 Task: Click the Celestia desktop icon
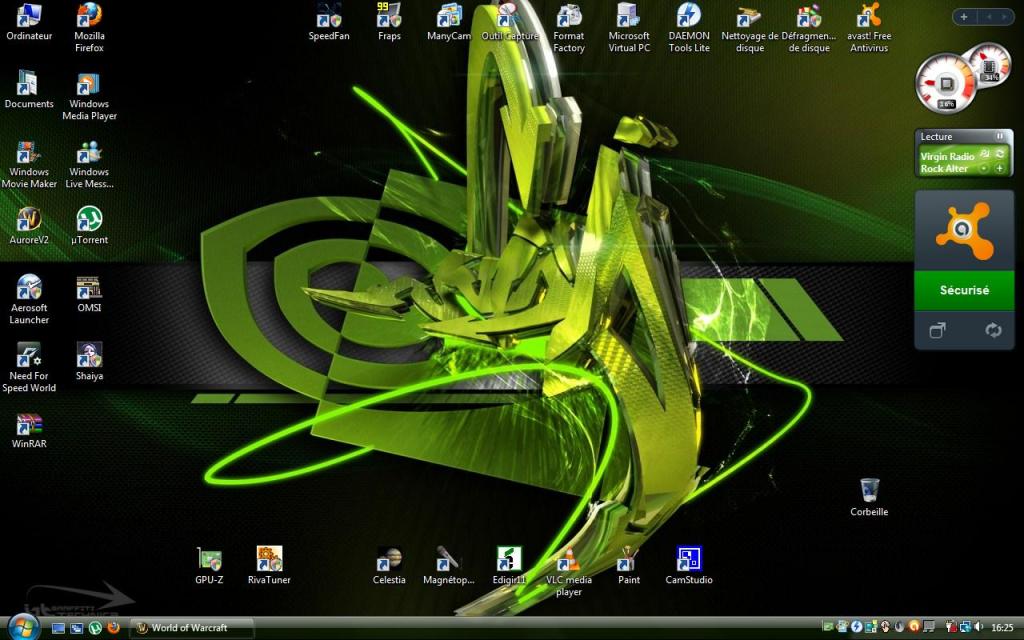coord(389,566)
